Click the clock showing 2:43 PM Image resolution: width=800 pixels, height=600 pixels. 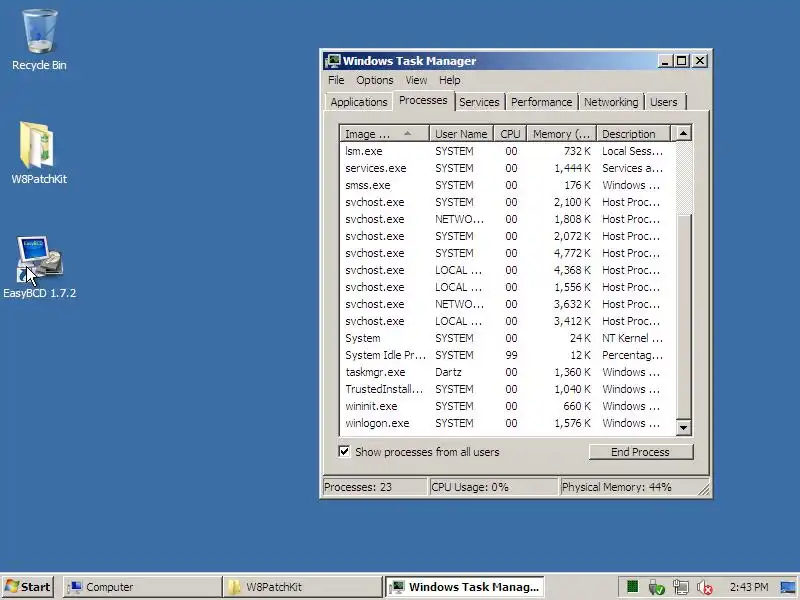tap(748, 587)
